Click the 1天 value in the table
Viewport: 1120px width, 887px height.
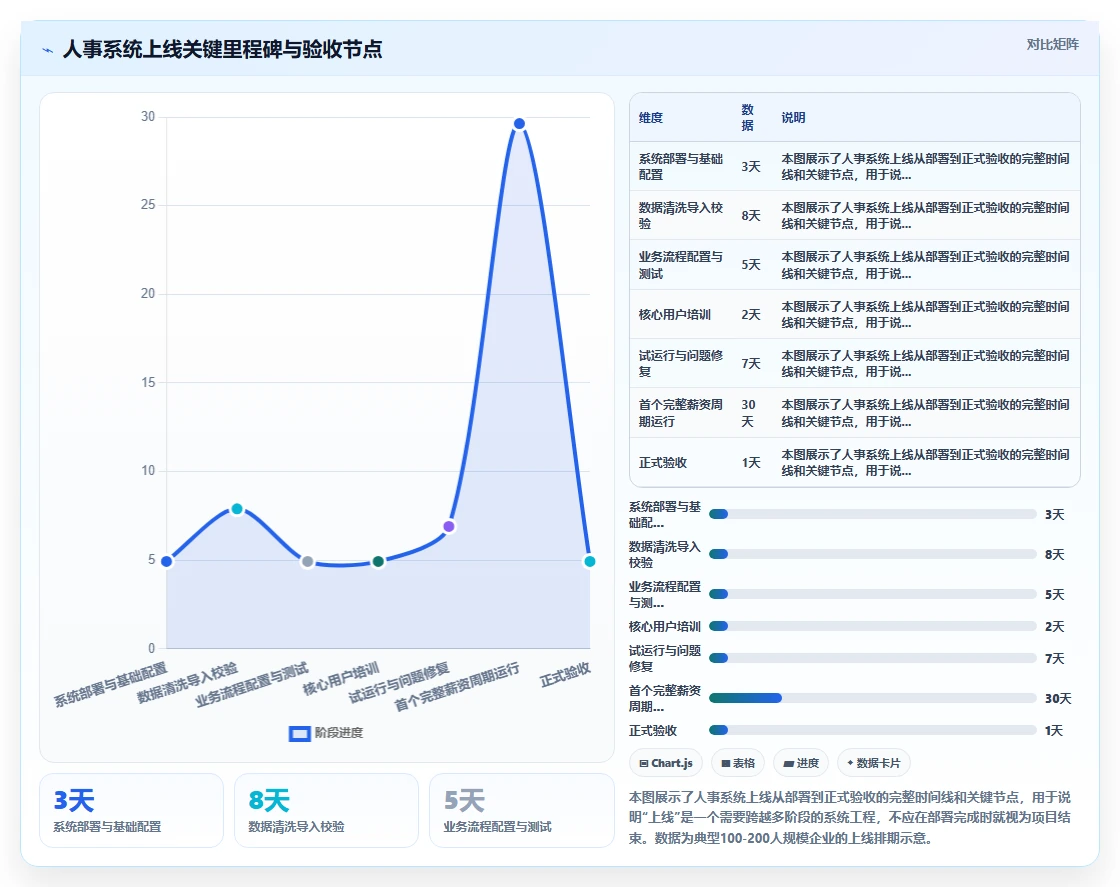751,463
